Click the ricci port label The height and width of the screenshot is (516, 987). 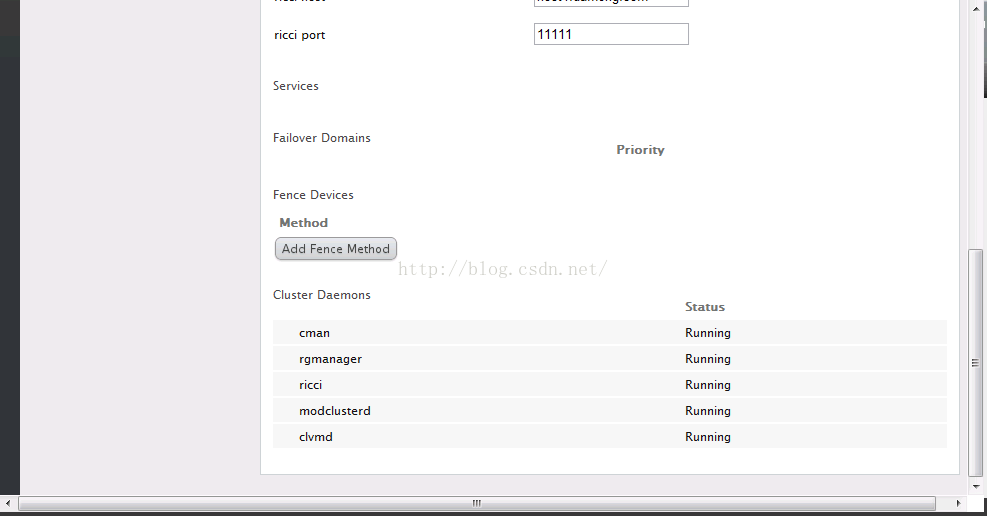click(x=300, y=35)
